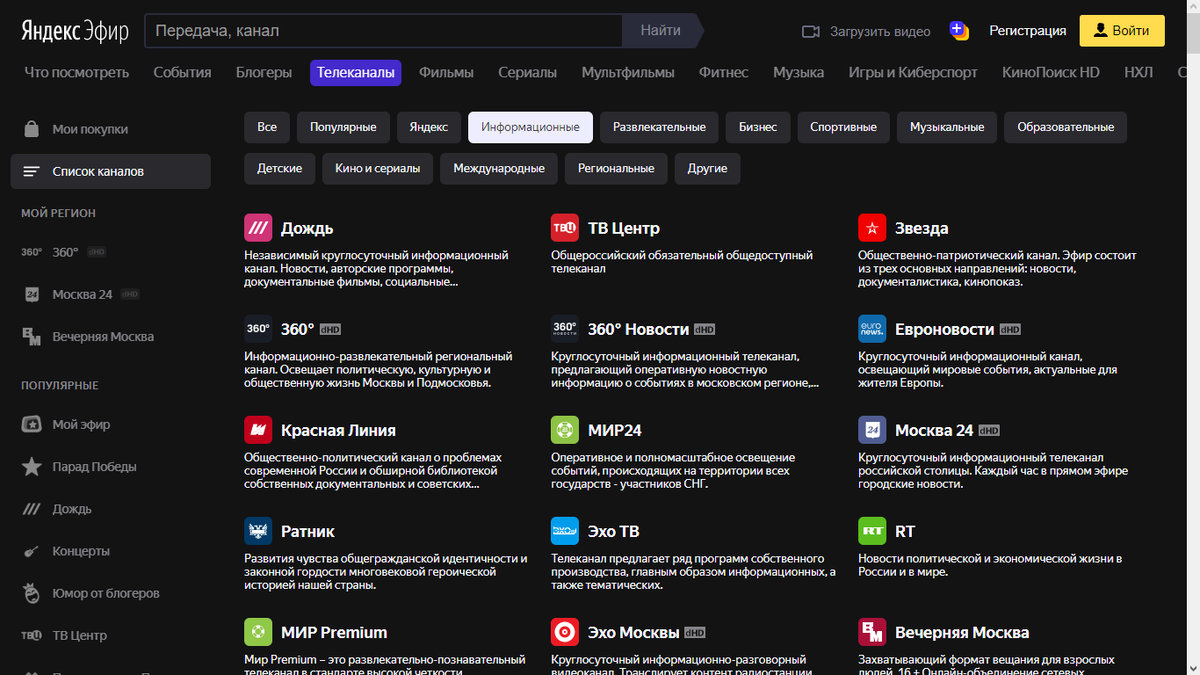Select the Популярные category filter
Screen dimensions: 1200x675
click(343, 127)
